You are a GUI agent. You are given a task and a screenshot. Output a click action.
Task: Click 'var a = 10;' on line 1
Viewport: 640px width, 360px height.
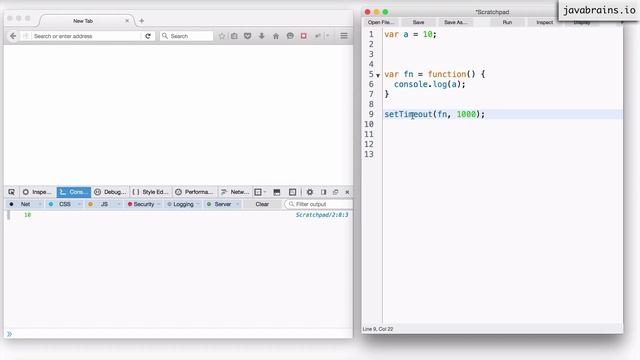[x=411, y=34]
